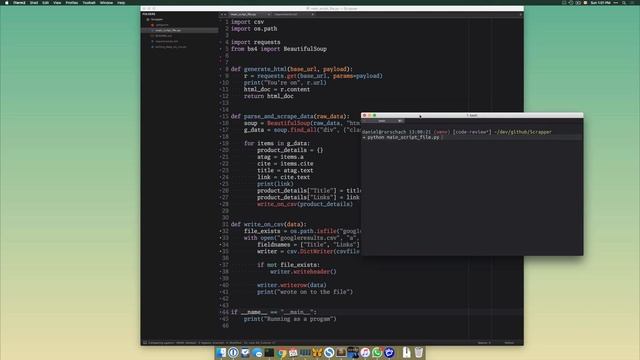Click 'BeautifulSoup' on the import line 5
The height and width of the screenshot is (360, 640).
tap(305, 49)
